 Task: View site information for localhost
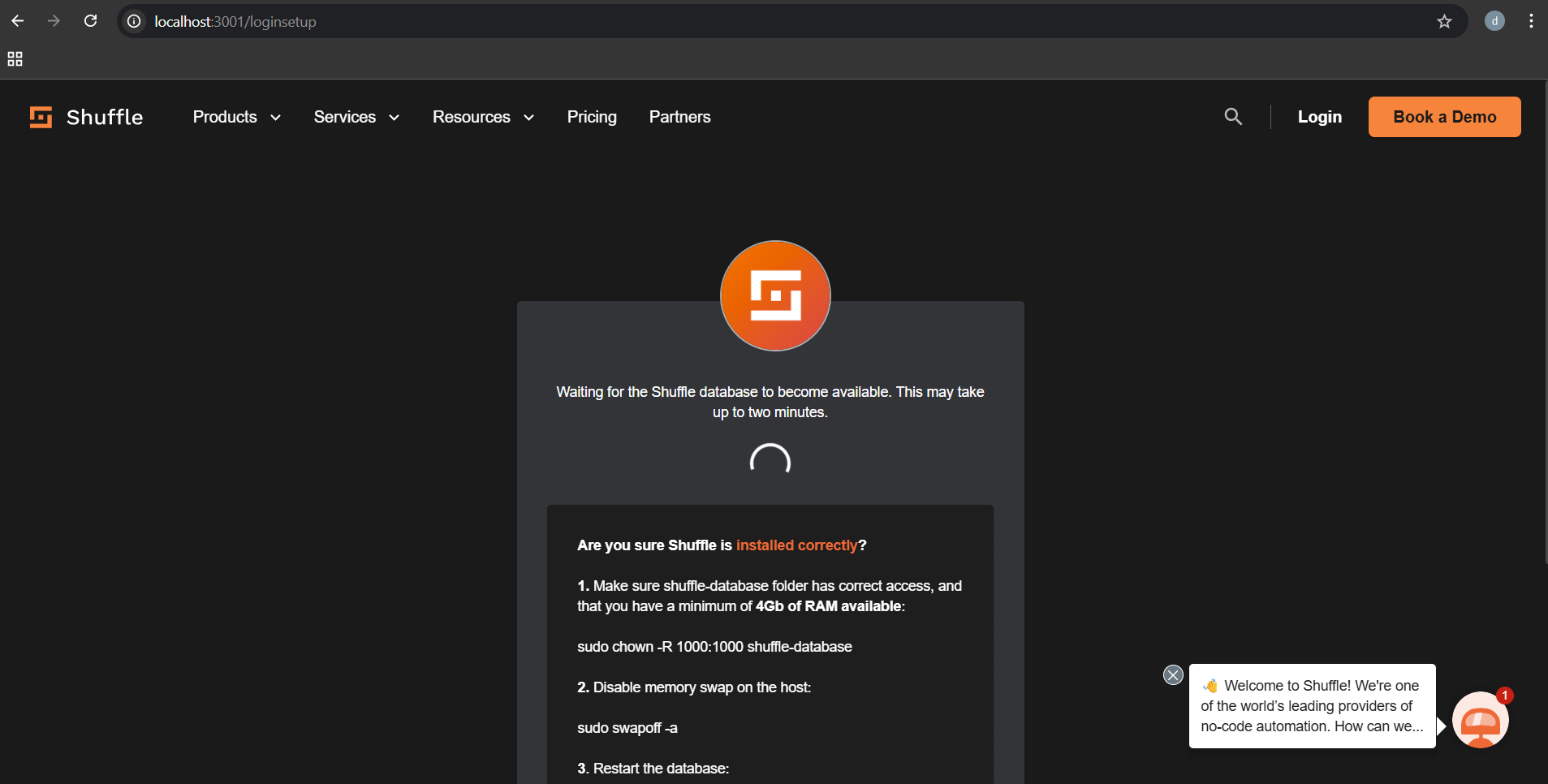[x=135, y=21]
